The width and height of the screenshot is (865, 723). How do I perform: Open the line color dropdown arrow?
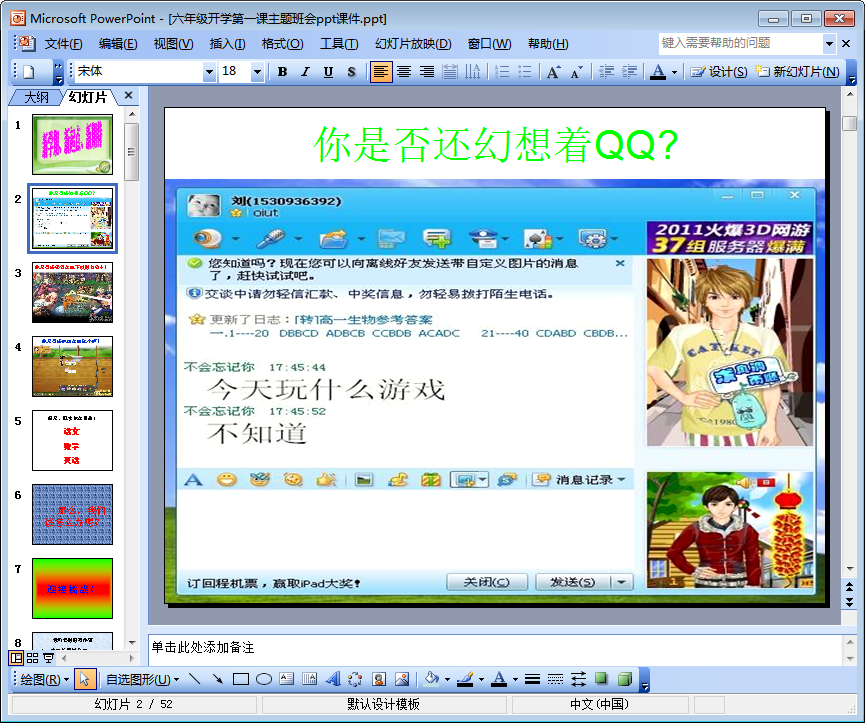(481, 680)
